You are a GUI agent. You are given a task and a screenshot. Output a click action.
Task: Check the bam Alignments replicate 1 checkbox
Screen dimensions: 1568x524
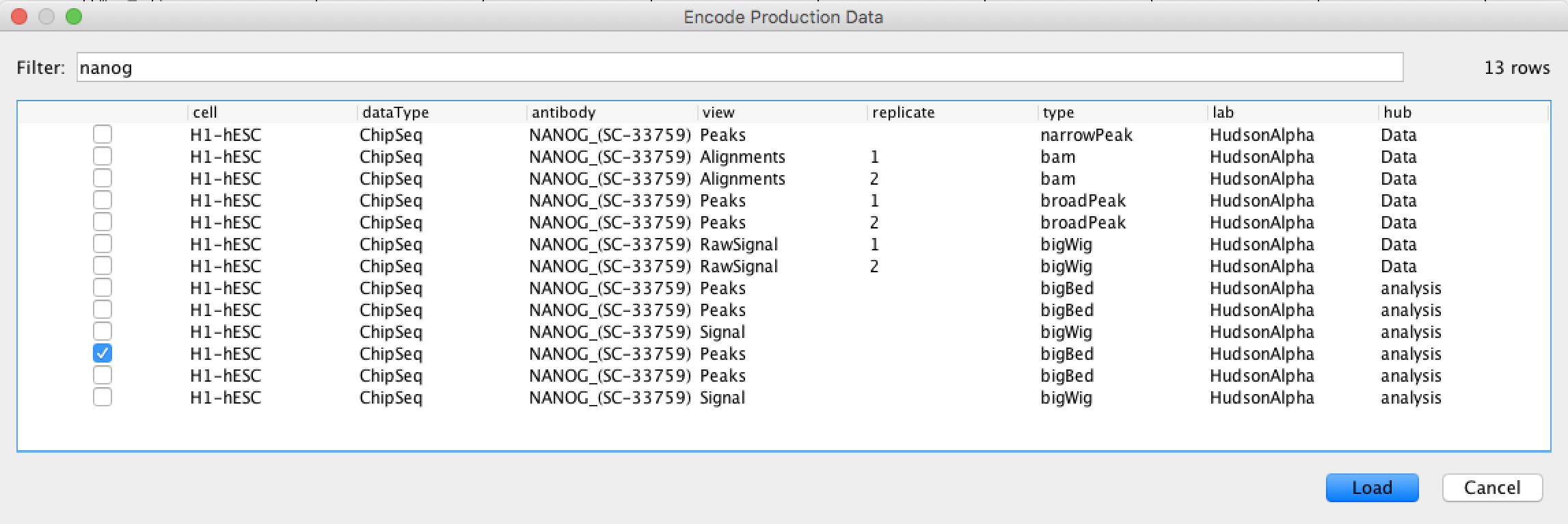(103, 156)
